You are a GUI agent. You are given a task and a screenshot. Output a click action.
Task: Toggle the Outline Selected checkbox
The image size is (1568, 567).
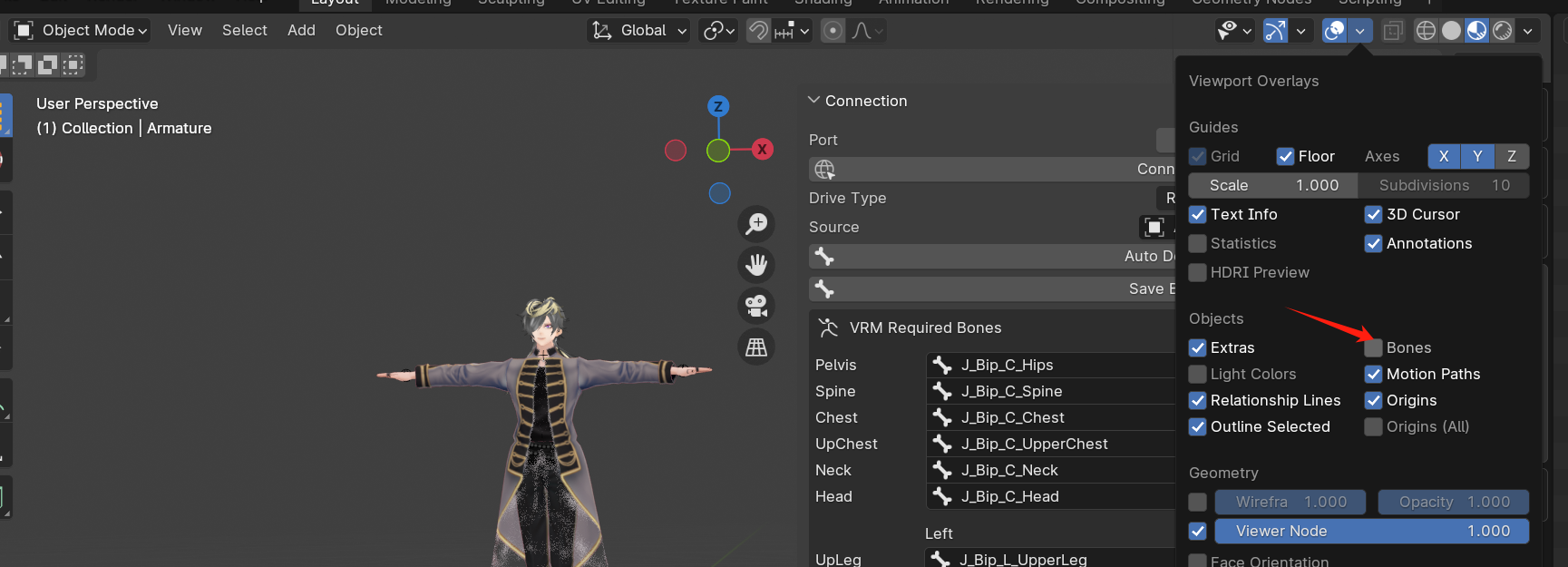tap(1198, 426)
